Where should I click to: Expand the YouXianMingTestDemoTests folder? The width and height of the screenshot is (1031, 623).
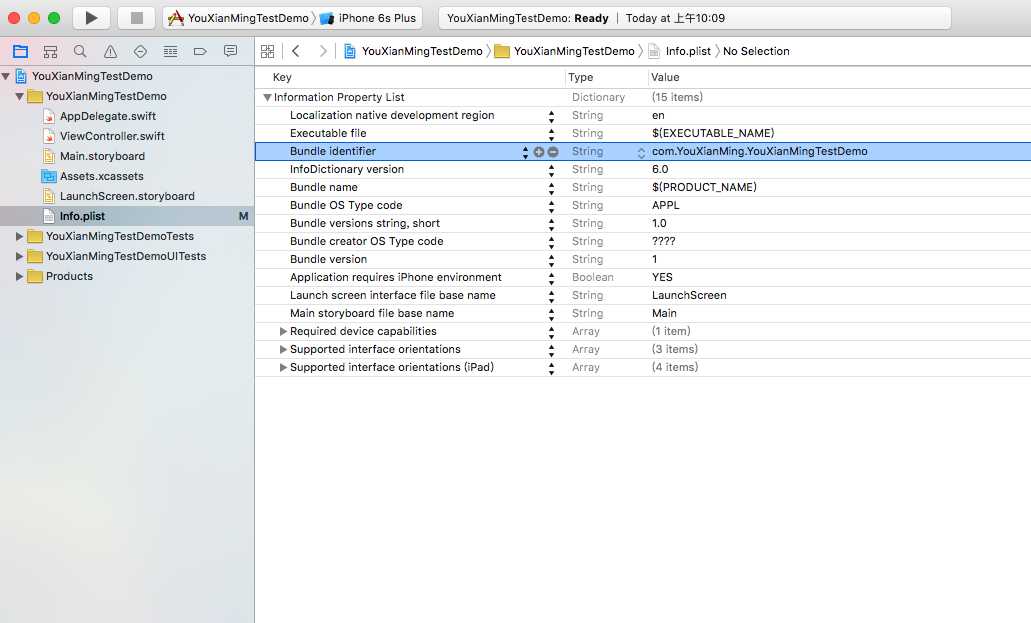(19, 236)
